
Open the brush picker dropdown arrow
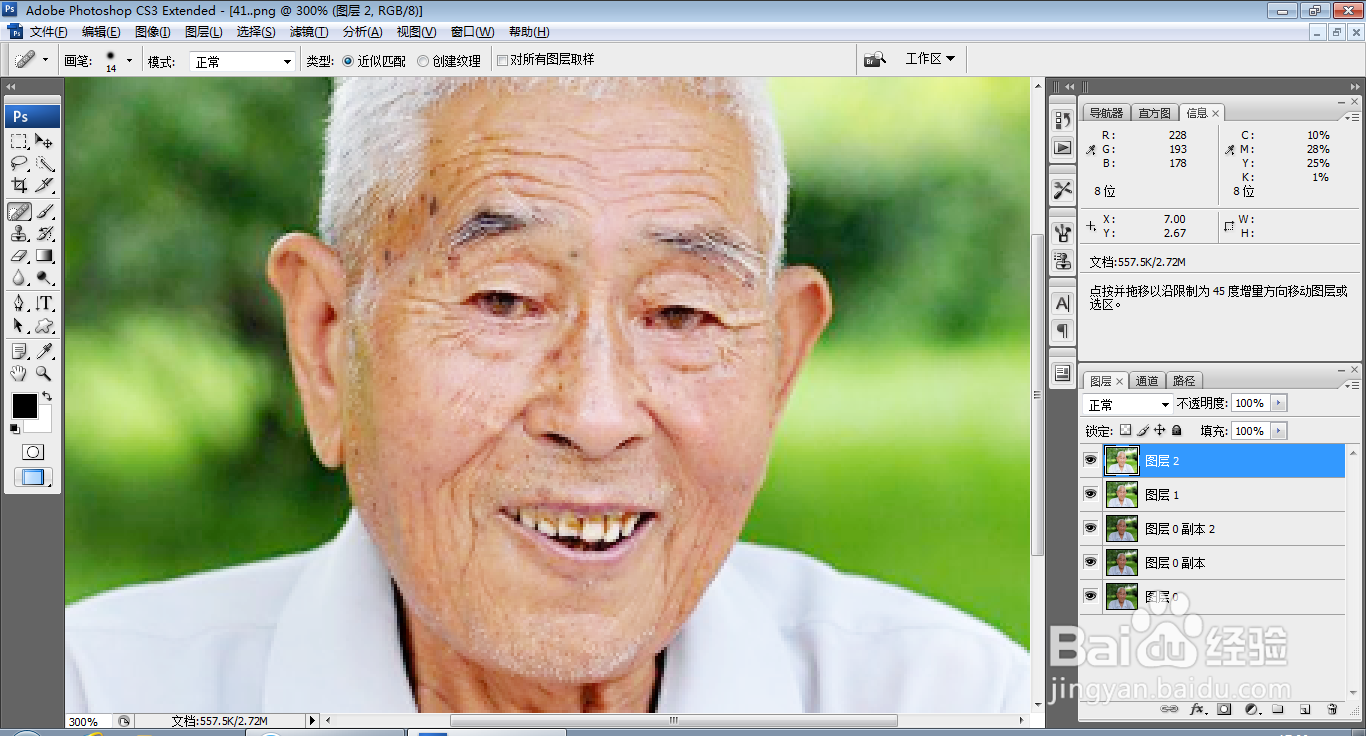[129, 60]
